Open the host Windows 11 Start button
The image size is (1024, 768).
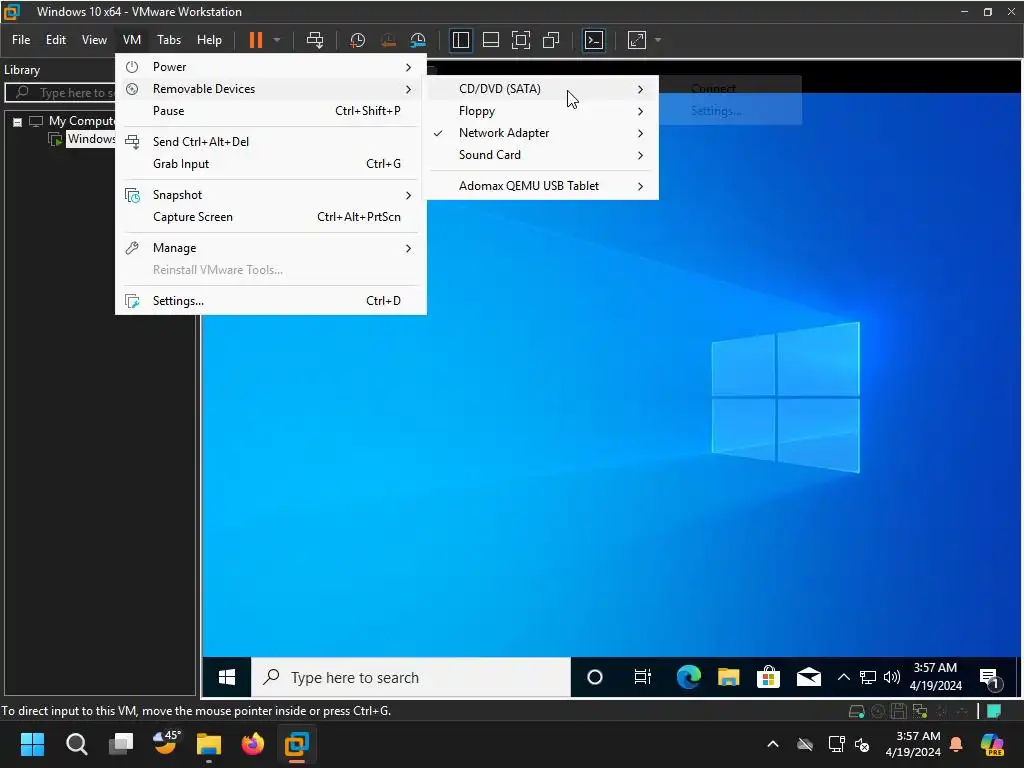tap(32, 744)
